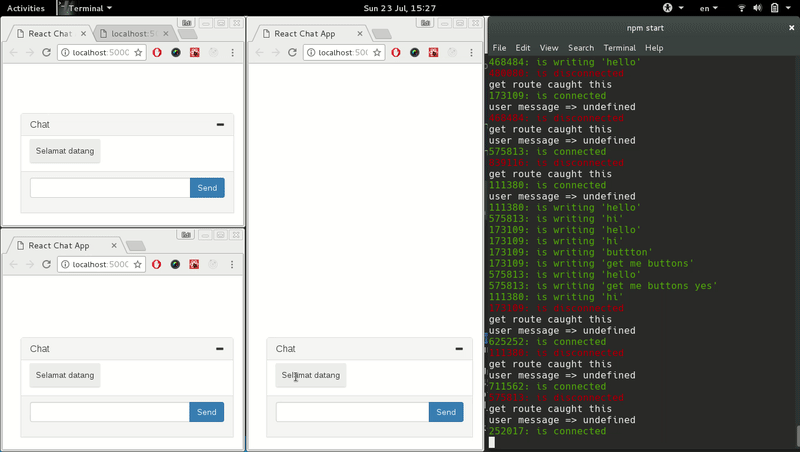This screenshot has width=800, height=452.
Task: Close React Chat App tab in middle browser
Action: (360, 34)
